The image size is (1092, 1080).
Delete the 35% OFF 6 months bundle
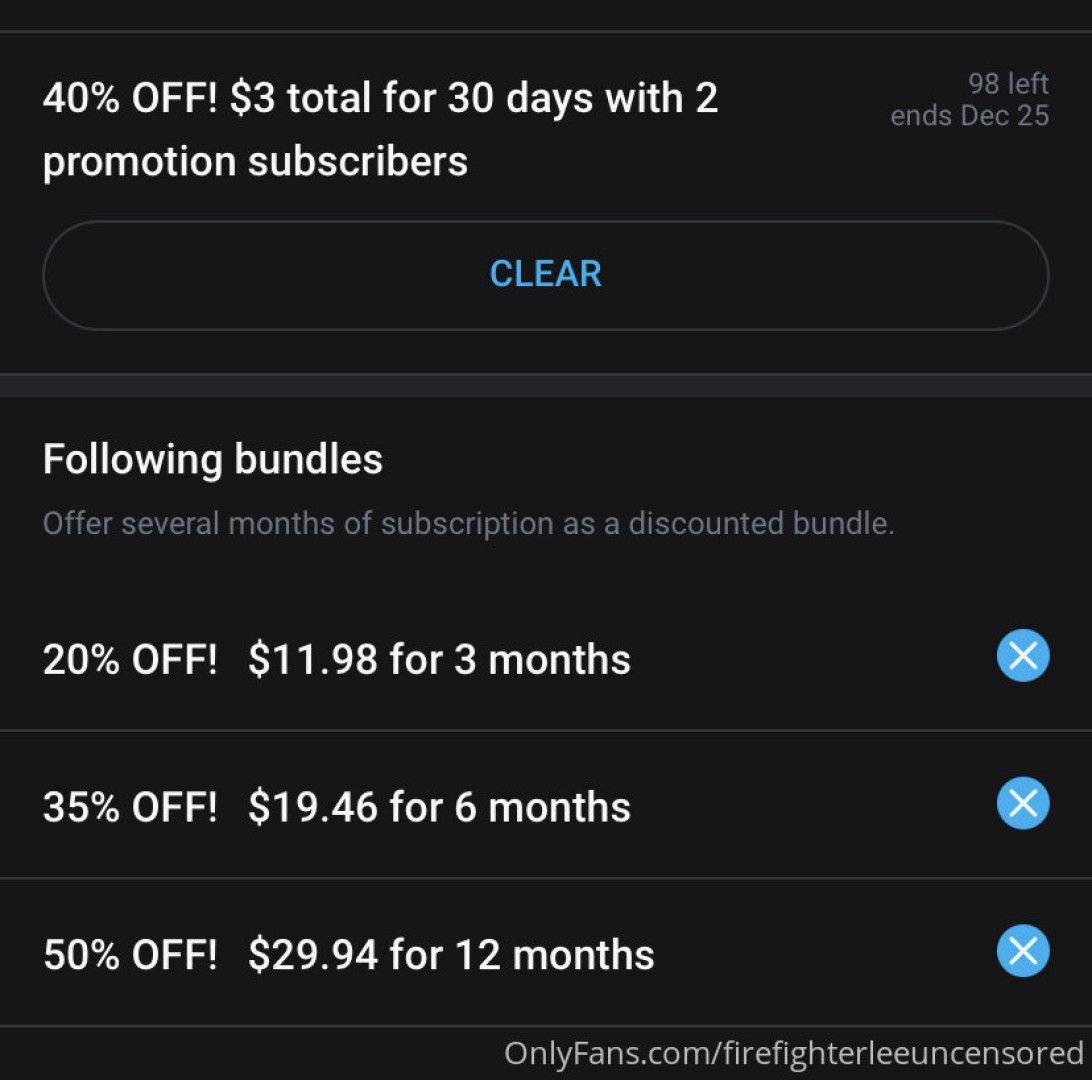tap(1022, 804)
